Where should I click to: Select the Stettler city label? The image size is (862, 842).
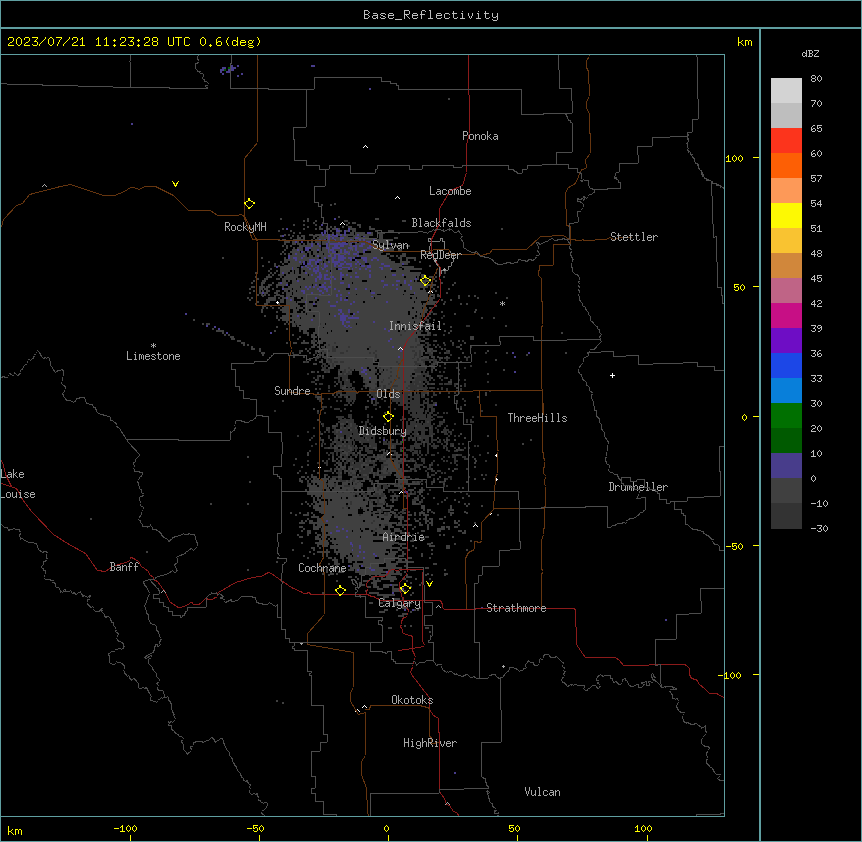pos(634,237)
